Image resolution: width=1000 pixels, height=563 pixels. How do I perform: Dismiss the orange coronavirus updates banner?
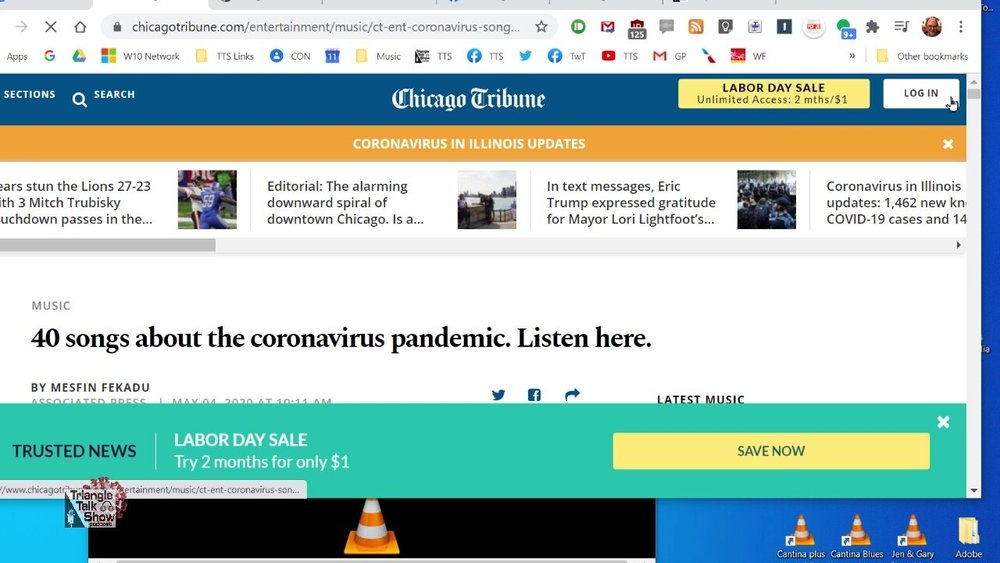[948, 144]
